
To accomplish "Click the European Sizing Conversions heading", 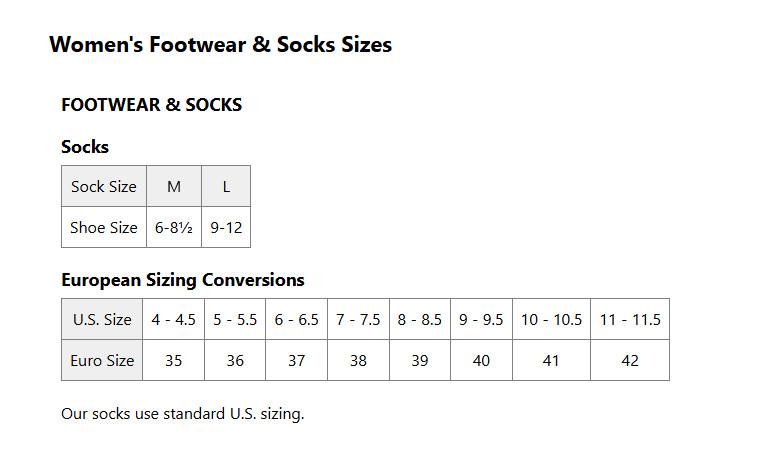I will pos(183,280).
